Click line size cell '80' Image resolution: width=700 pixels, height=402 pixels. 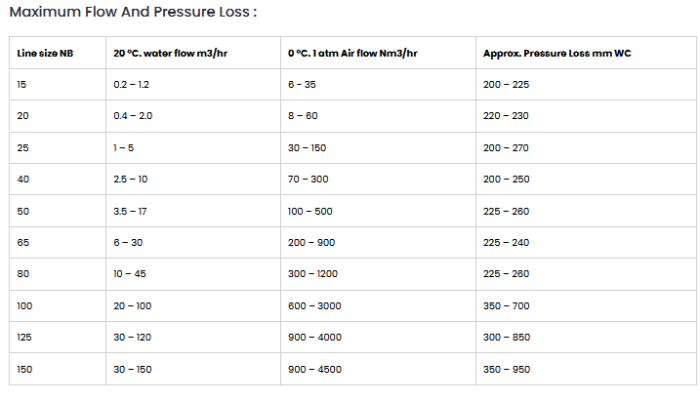(x=22, y=274)
